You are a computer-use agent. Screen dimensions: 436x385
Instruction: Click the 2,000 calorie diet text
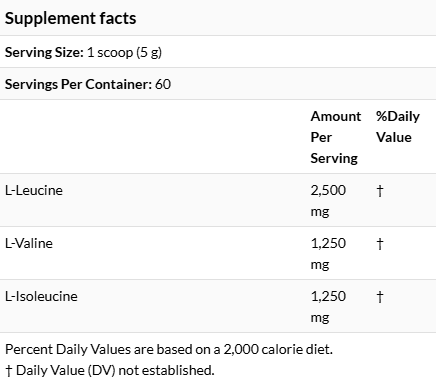point(278,349)
